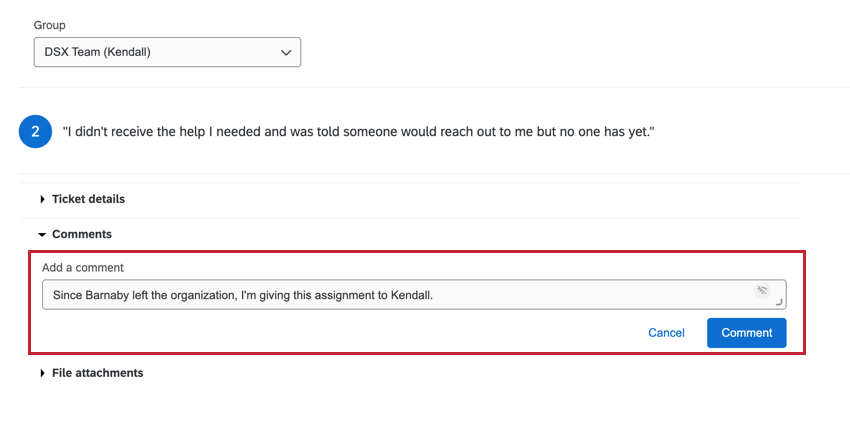
Task: Click the step 2 number badge
Action: point(35,132)
